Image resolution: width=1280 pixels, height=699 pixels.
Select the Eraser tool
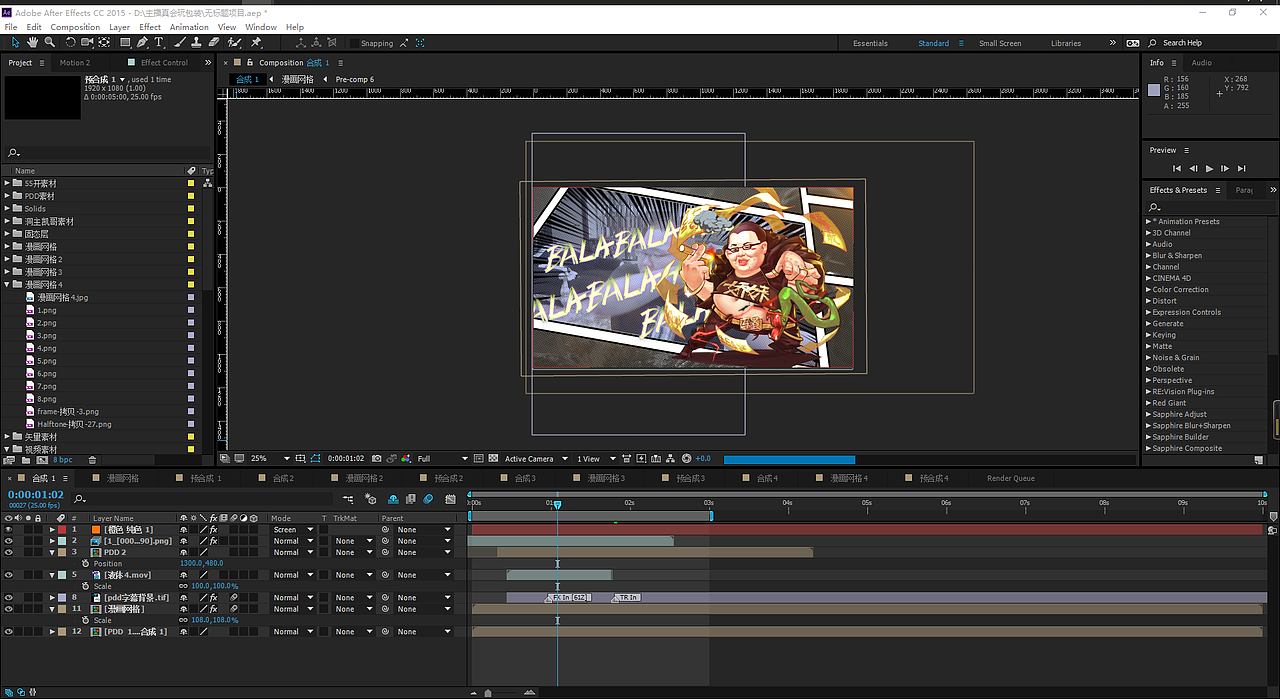point(214,43)
